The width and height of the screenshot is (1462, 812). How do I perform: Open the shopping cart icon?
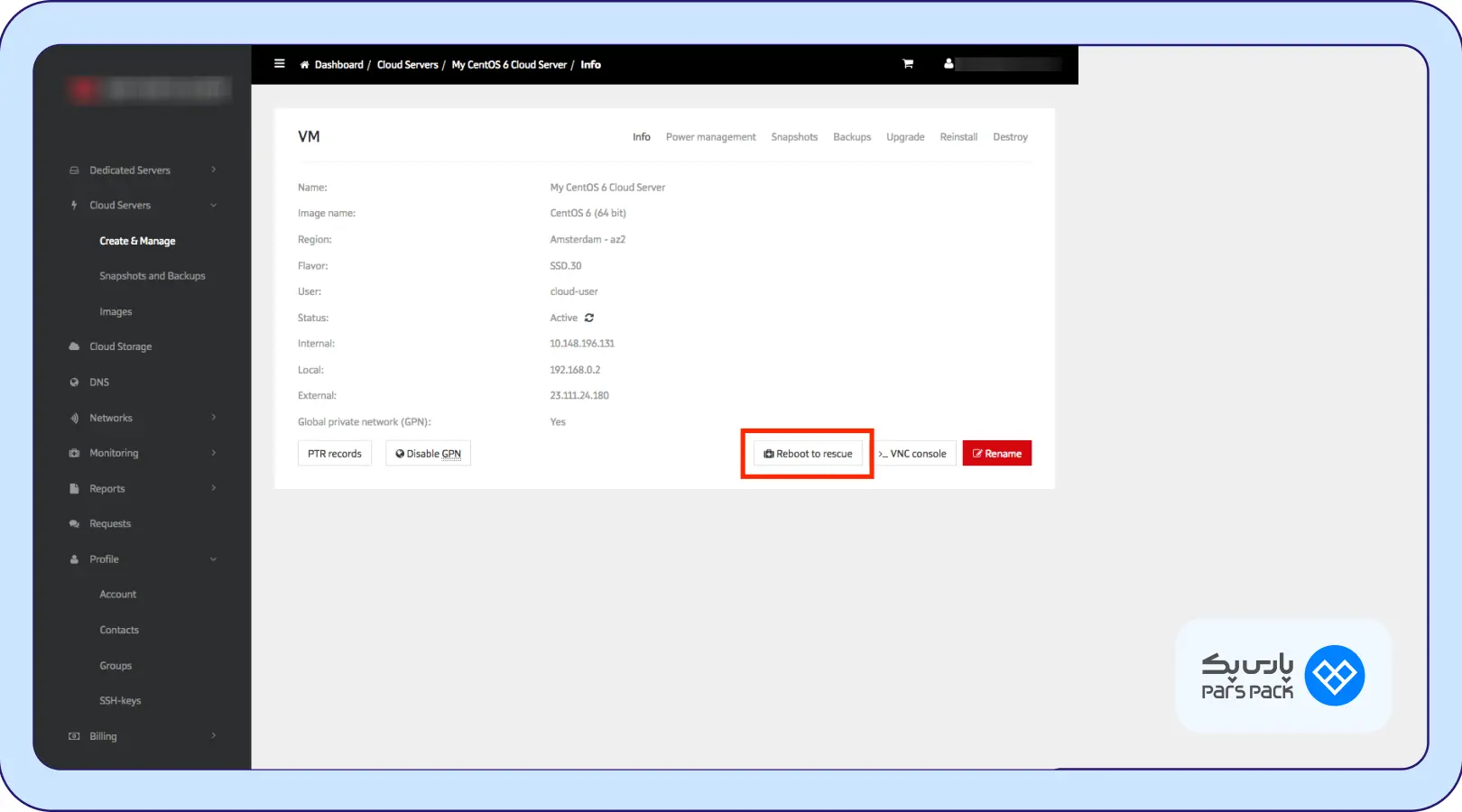tap(908, 64)
